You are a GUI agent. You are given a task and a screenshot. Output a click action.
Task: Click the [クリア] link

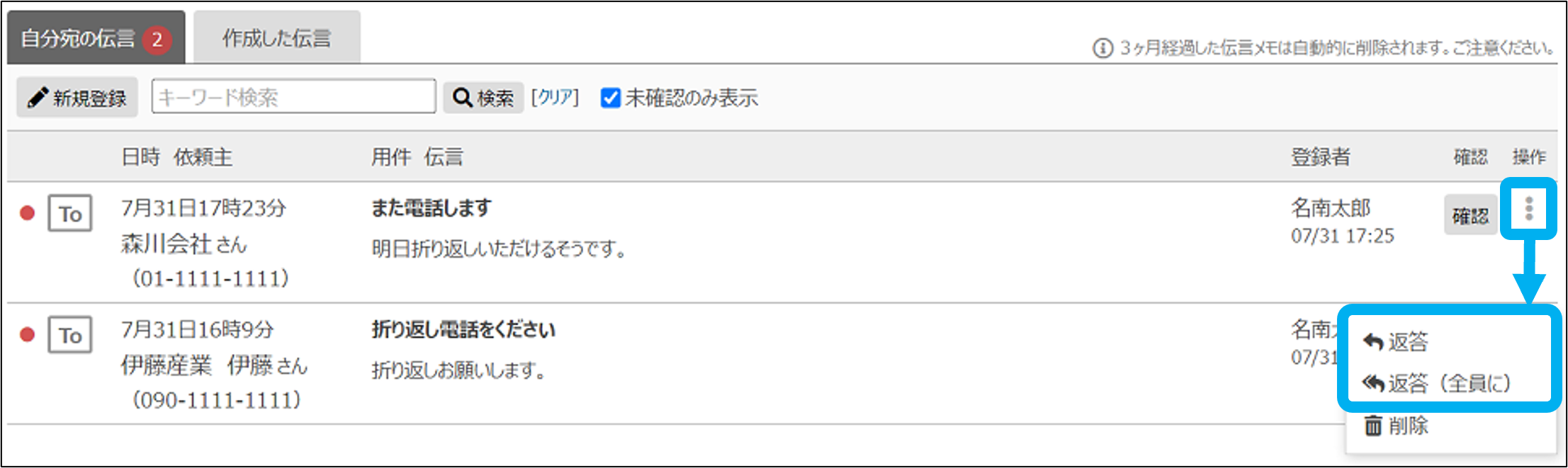pos(555,98)
